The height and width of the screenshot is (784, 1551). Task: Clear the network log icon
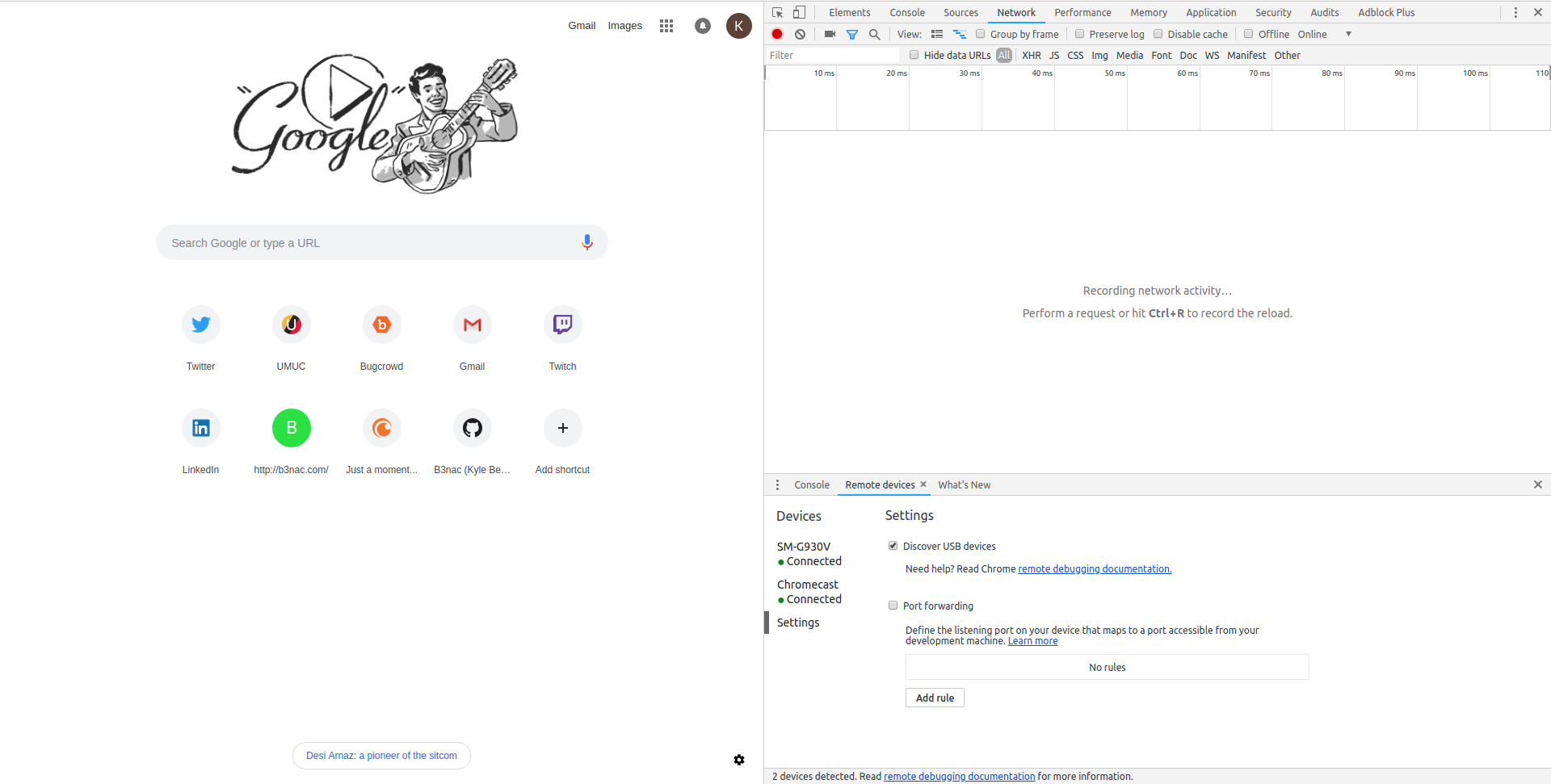[x=800, y=34]
